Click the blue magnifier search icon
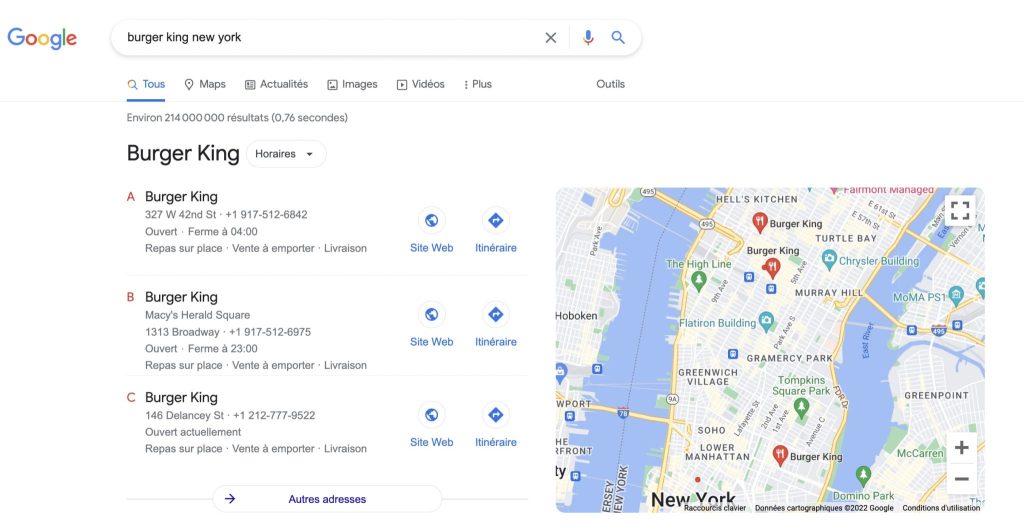The height and width of the screenshot is (531, 1024). click(618, 38)
